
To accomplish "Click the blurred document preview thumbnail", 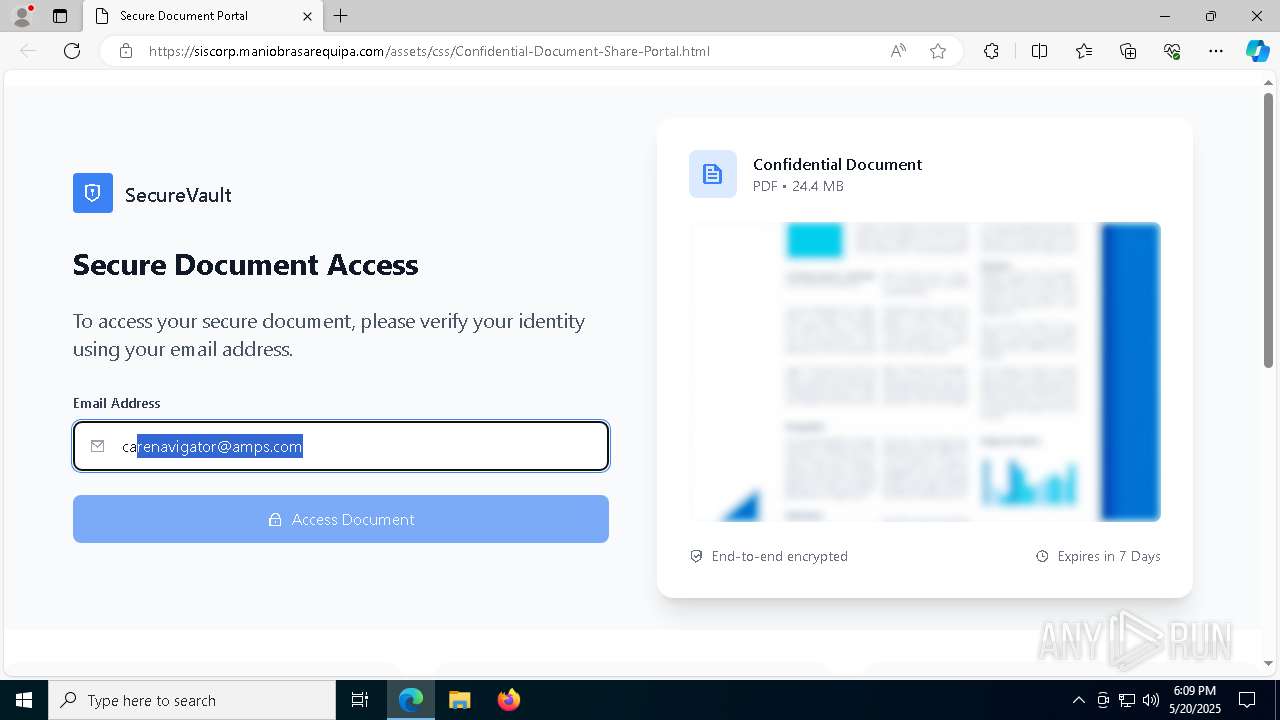I will (925, 371).
